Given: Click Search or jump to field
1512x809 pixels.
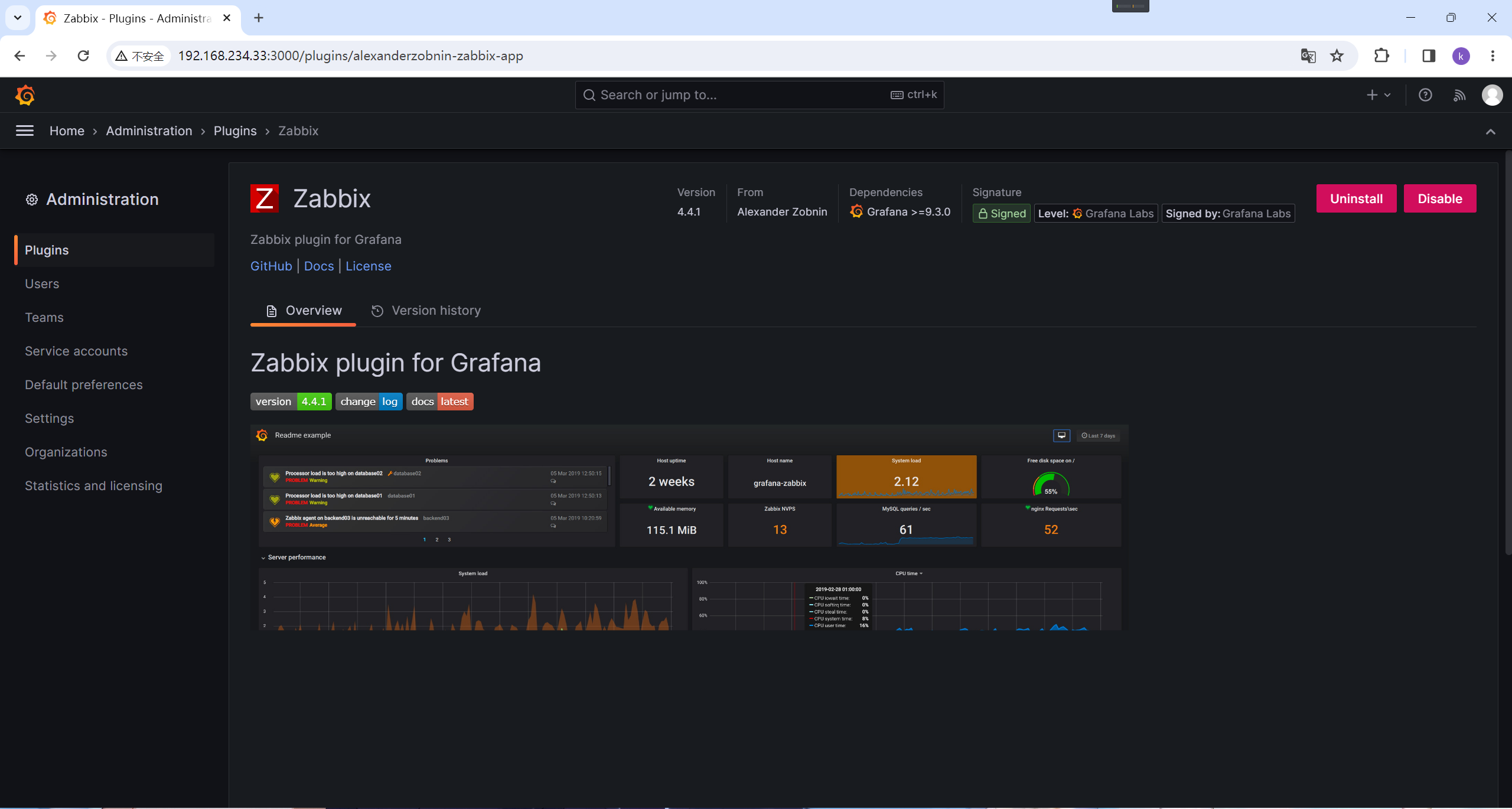Looking at the screenshot, I should click(760, 95).
